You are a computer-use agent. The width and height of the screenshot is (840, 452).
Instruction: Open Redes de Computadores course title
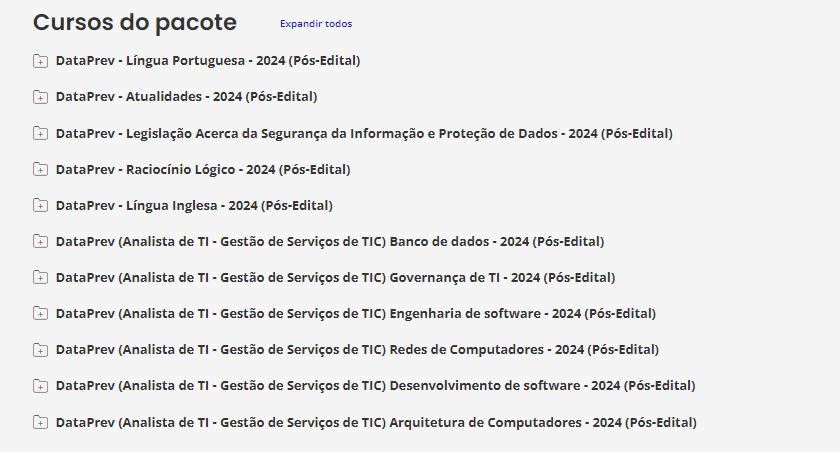pos(357,349)
